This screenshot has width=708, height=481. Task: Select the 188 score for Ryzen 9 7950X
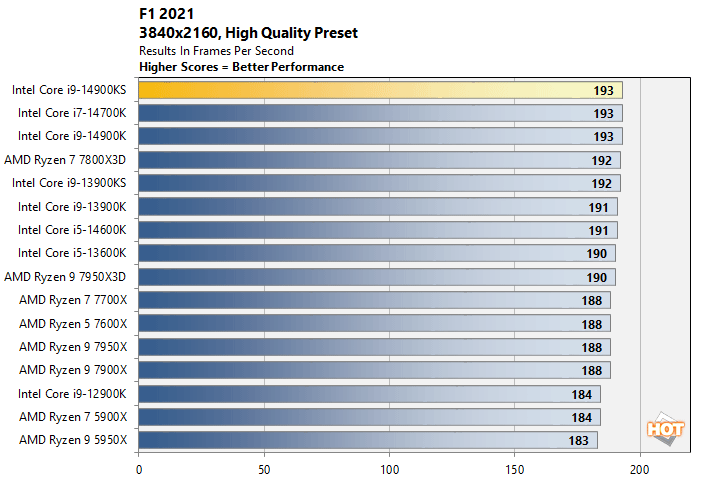pos(592,348)
